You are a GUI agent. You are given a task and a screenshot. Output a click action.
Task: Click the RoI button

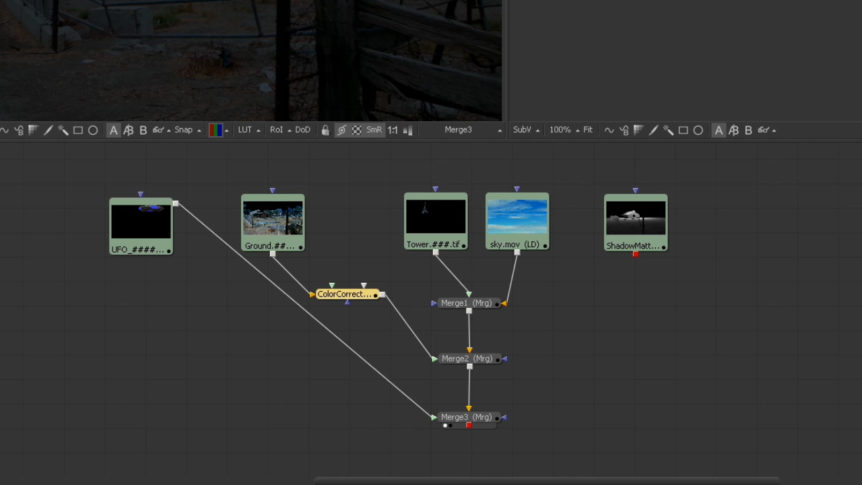(276, 130)
